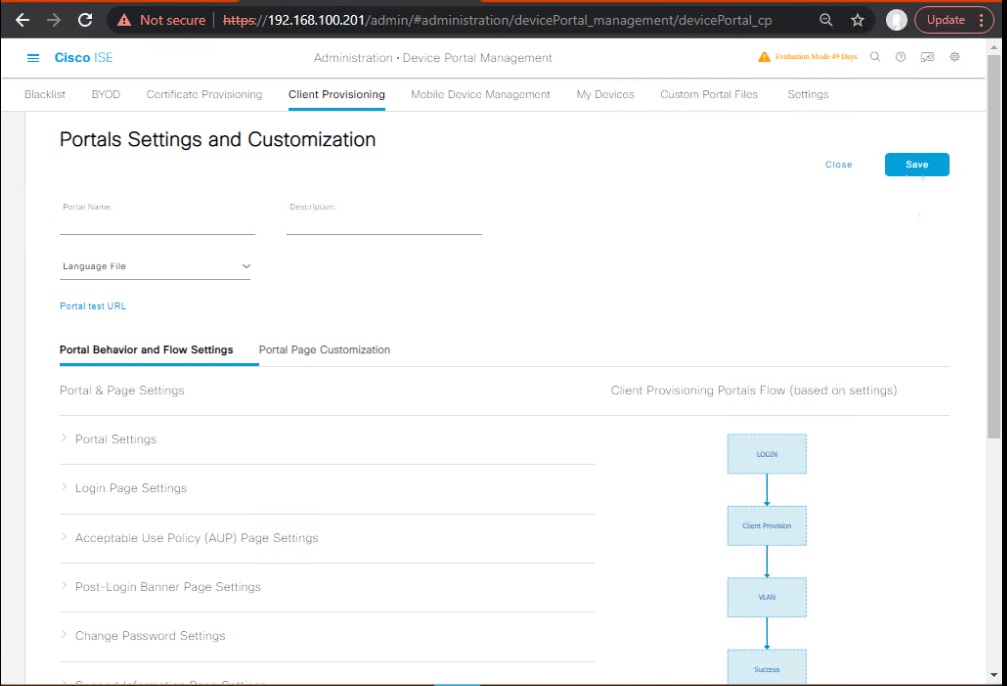
Task: Open the browser zoom magnifier icon
Action: 826,20
